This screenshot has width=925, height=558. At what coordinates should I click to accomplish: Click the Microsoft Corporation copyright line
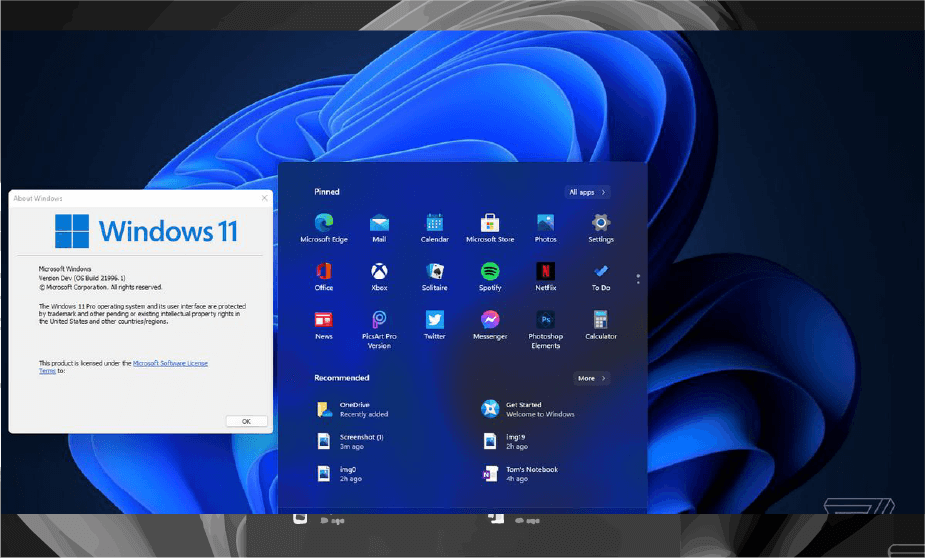pos(100,287)
